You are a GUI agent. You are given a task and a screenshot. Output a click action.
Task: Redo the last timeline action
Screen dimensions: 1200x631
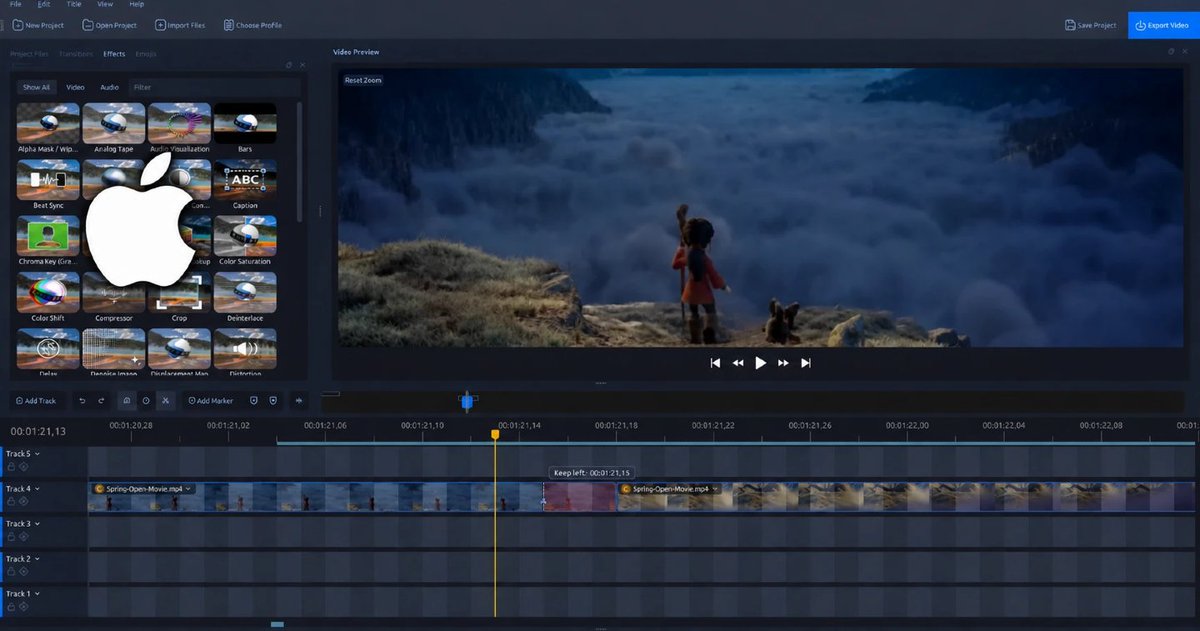[x=101, y=401]
